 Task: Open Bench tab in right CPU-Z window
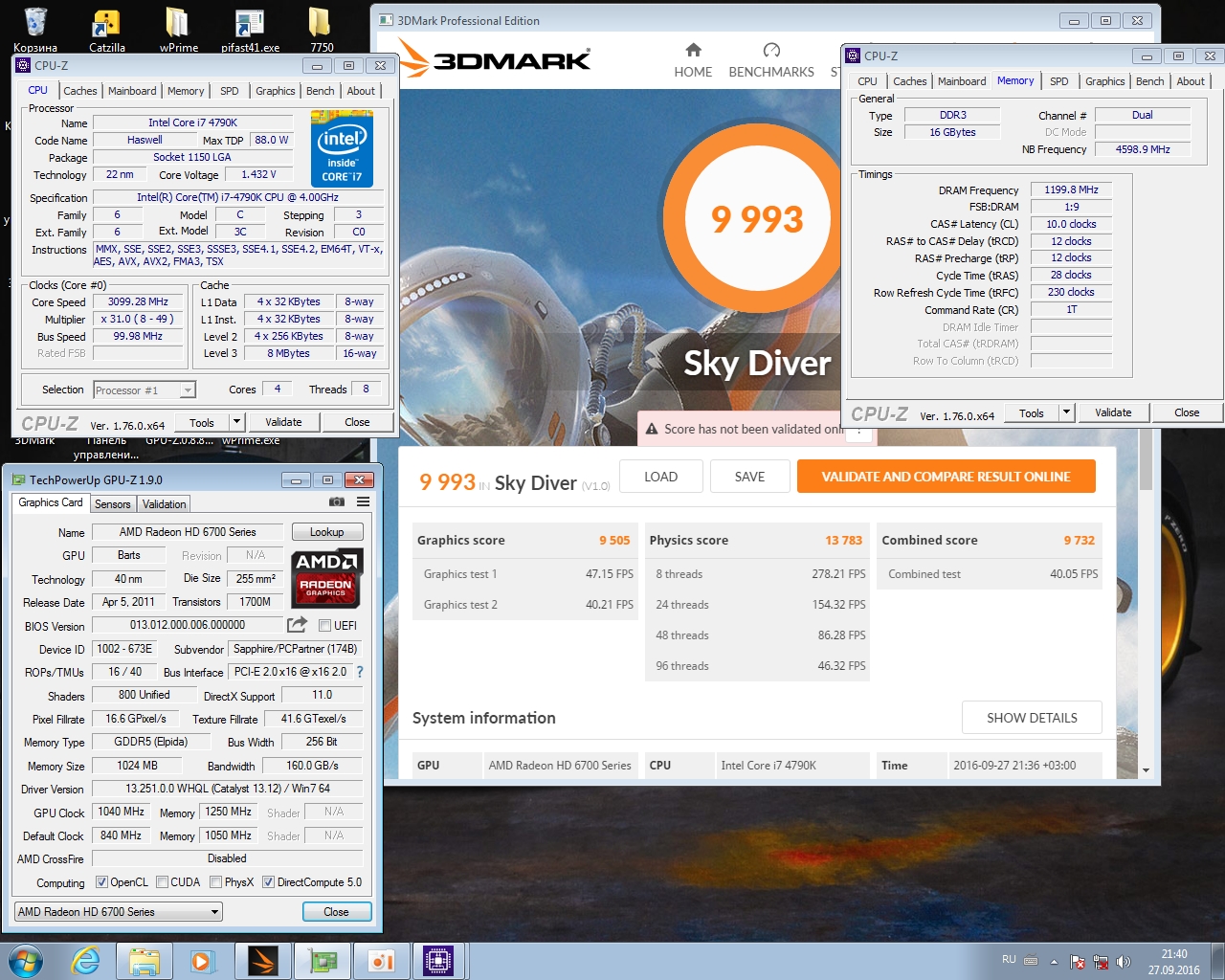click(1150, 81)
